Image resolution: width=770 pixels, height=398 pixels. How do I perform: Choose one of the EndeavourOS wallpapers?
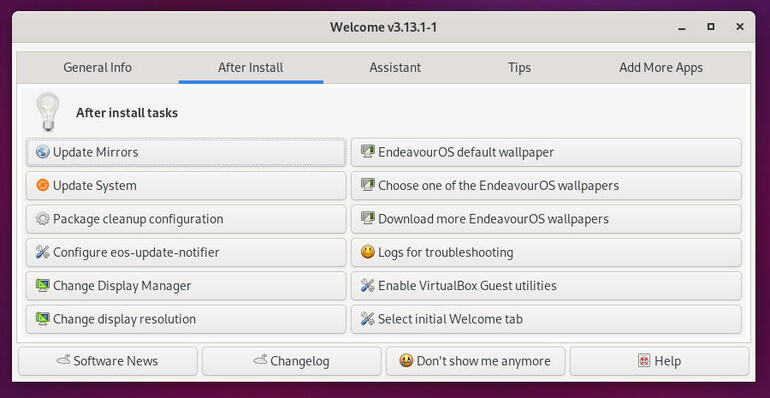pyautogui.click(x=546, y=186)
